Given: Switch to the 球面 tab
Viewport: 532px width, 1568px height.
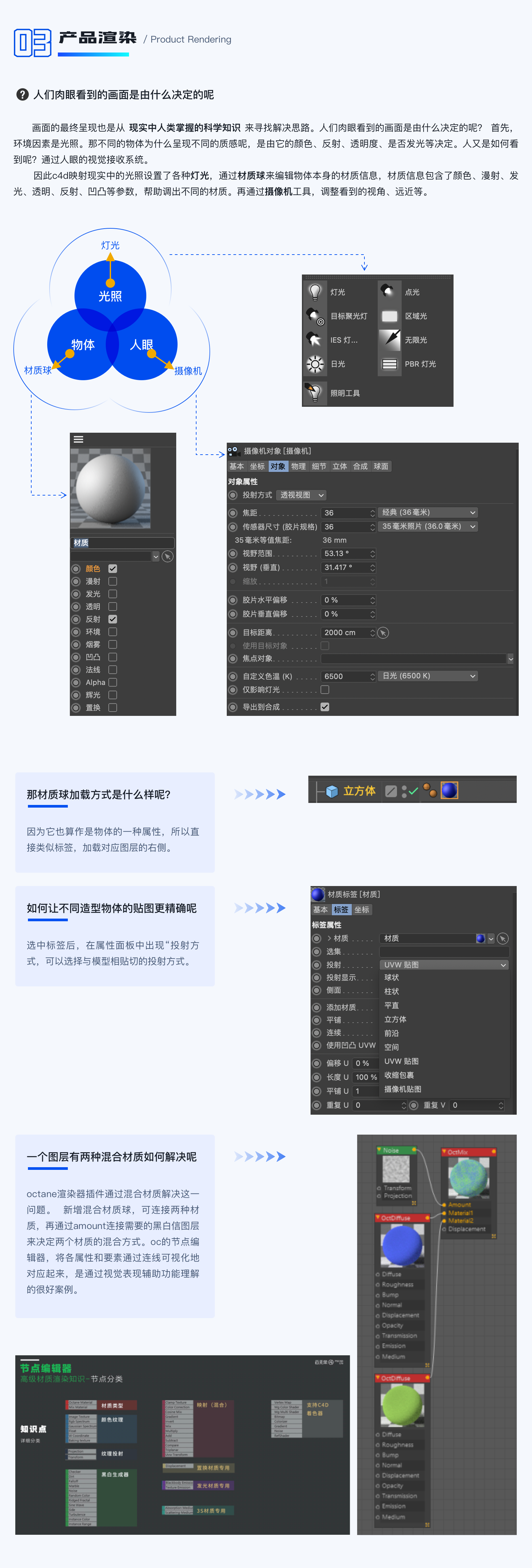Looking at the screenshot, I should (381, 466).
